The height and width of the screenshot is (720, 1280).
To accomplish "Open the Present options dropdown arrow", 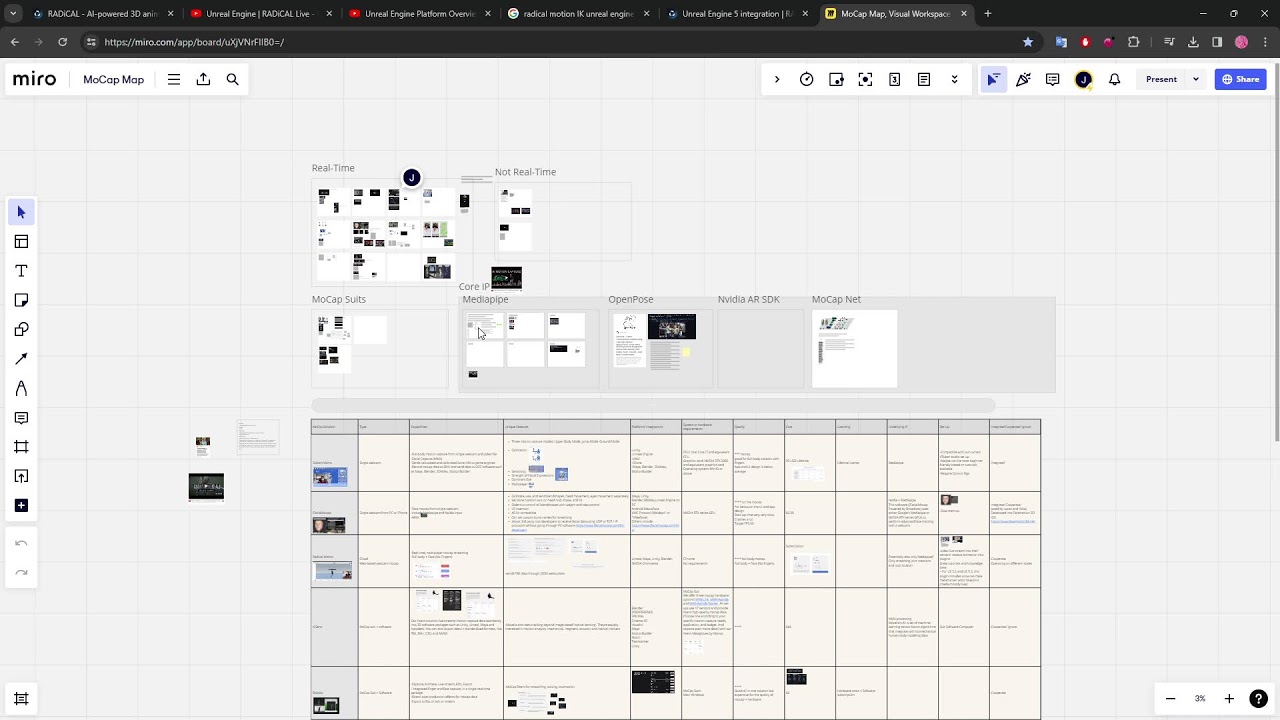I will [x=1196, y=79].
